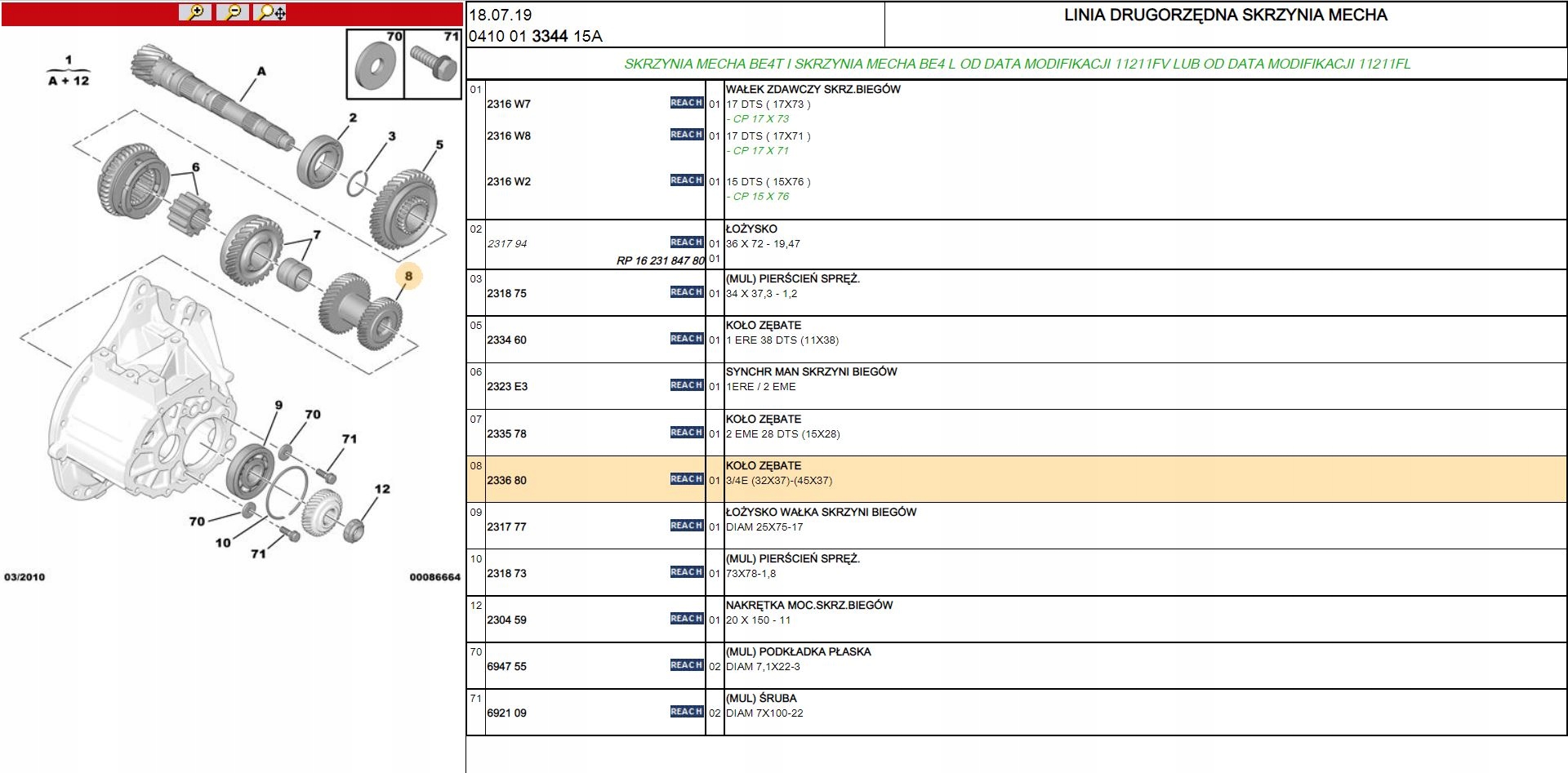Click the green BE4T gearbox modification subtitle
Viewport: 1568px width, 773px height.
click(x=1018, y=64)
